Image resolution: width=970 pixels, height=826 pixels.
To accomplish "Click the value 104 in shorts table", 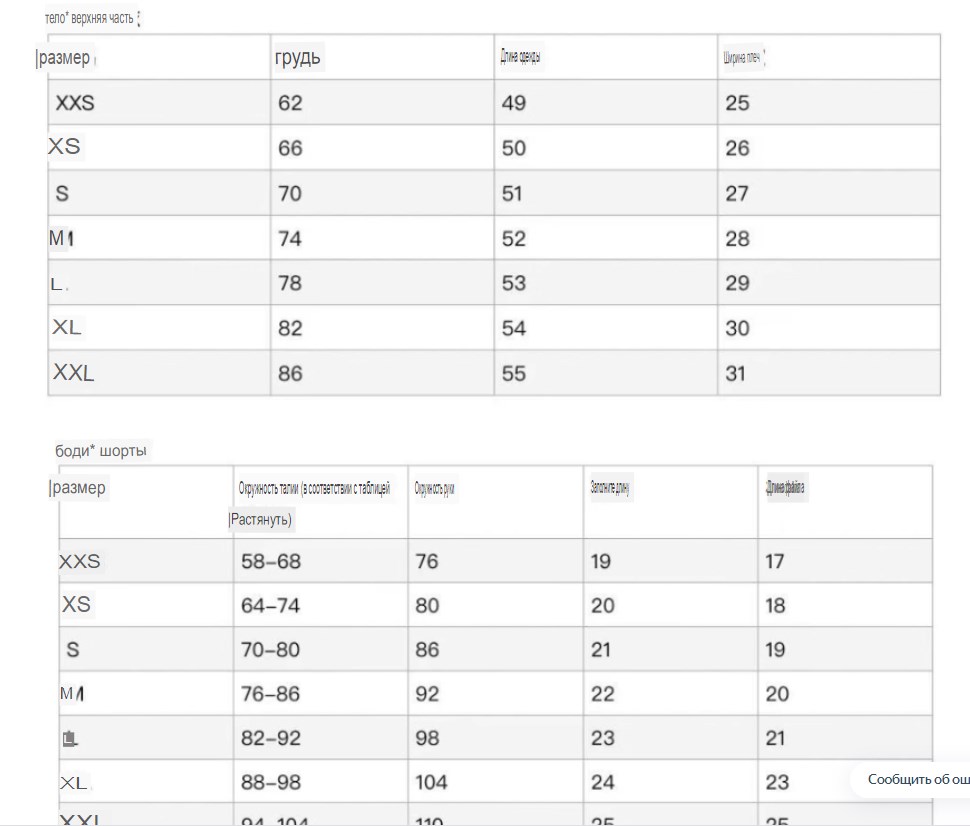I will click(431, 782).
